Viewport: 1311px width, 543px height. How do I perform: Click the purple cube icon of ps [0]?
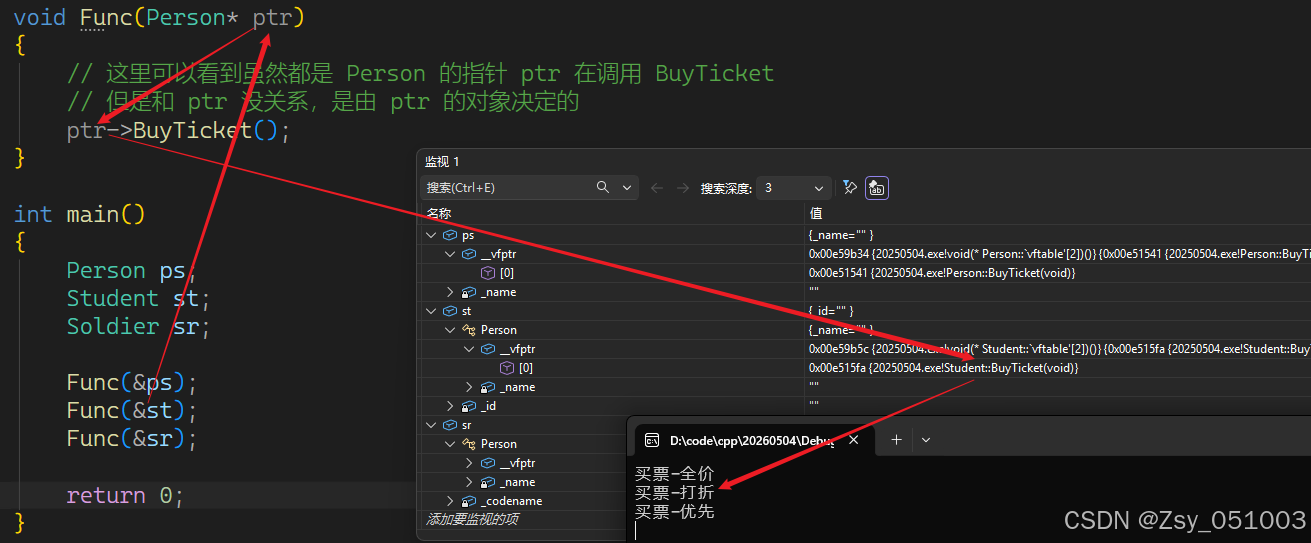coord(488,273)
